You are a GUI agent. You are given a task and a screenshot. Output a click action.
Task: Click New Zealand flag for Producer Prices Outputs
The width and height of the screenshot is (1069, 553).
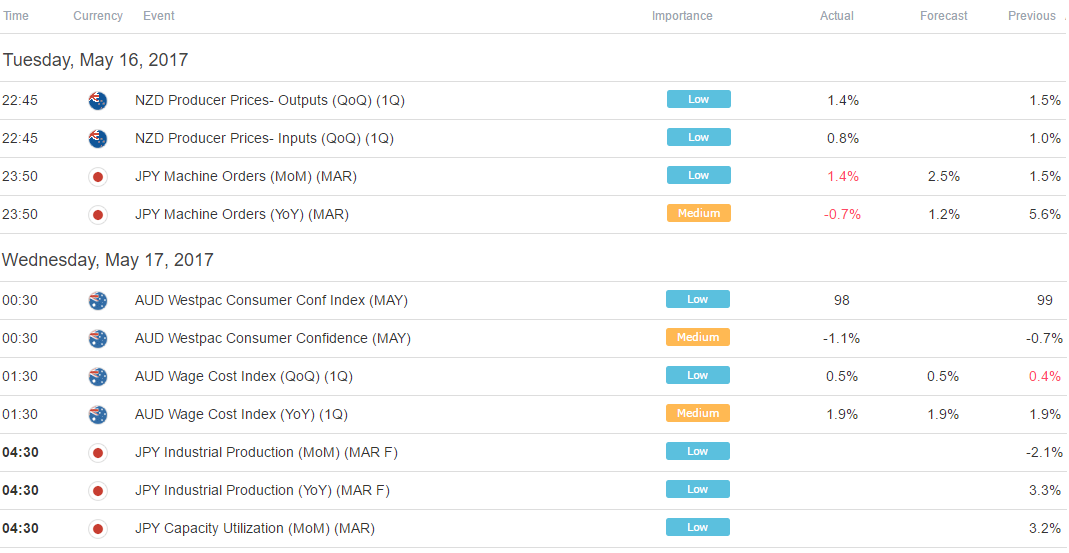97,101
